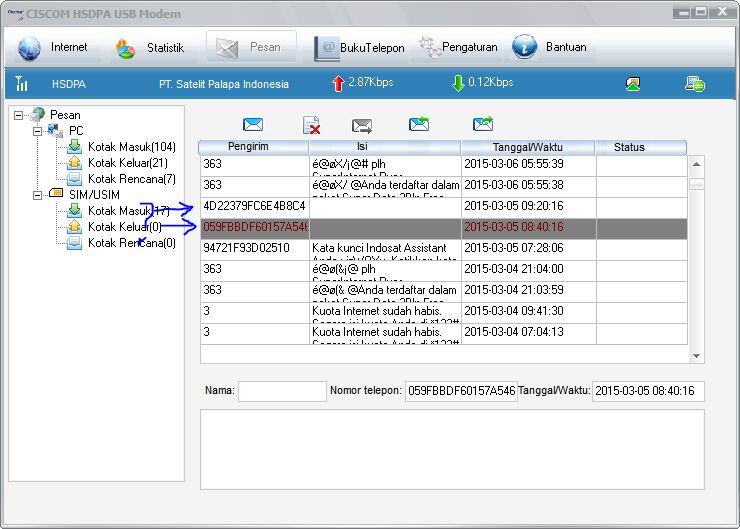This screenshot has width=740, height=529.
Task: Collapse the Pesan tree root
Action: (18, 115)
